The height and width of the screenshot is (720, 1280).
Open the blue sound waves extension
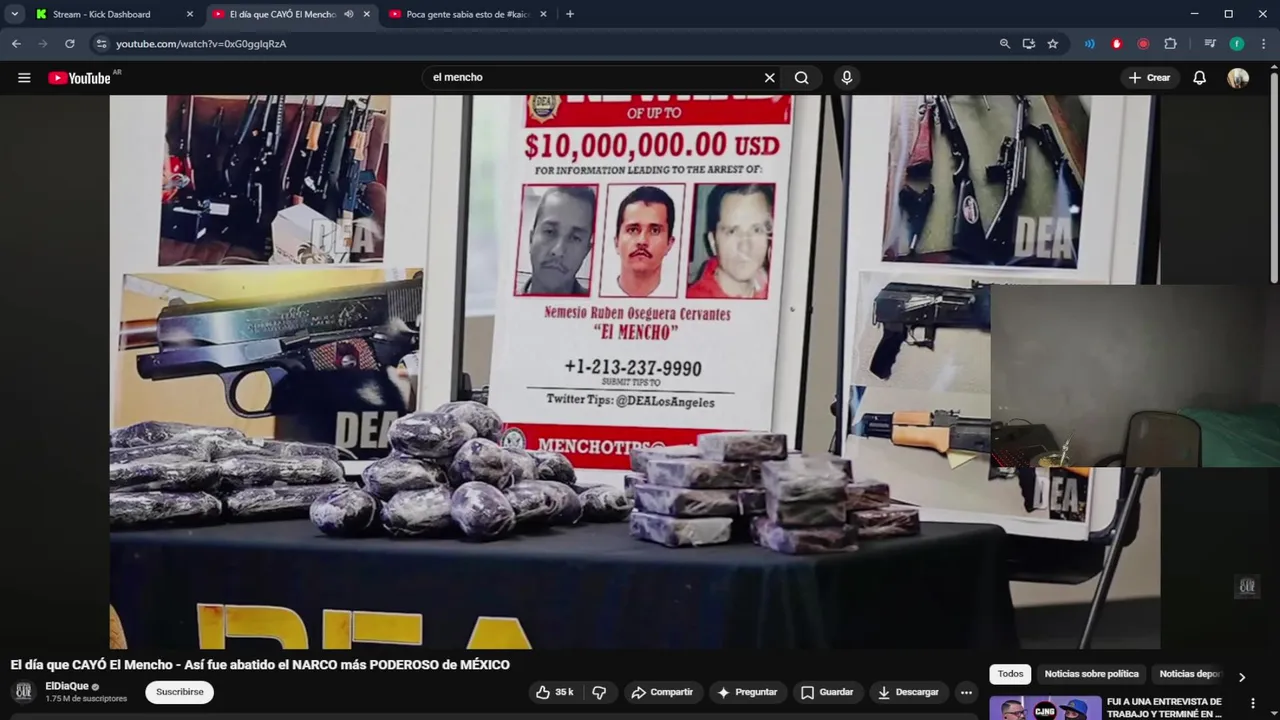click(x=1090, y=44)
